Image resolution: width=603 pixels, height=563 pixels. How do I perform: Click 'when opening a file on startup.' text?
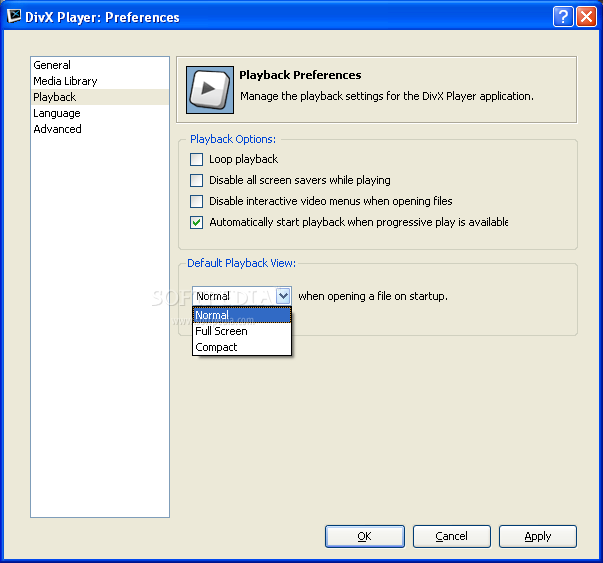(x=373, y=296)
